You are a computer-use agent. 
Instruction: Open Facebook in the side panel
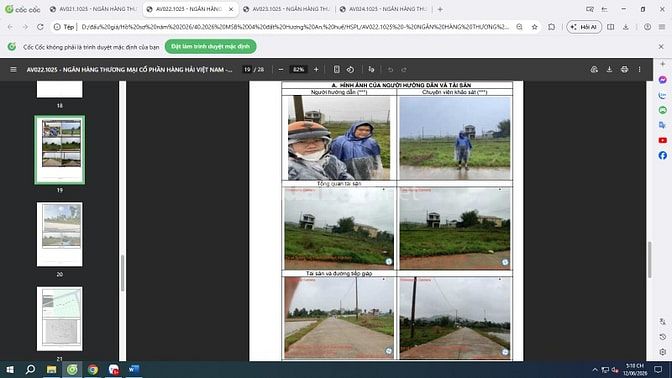tap(663, 155)
